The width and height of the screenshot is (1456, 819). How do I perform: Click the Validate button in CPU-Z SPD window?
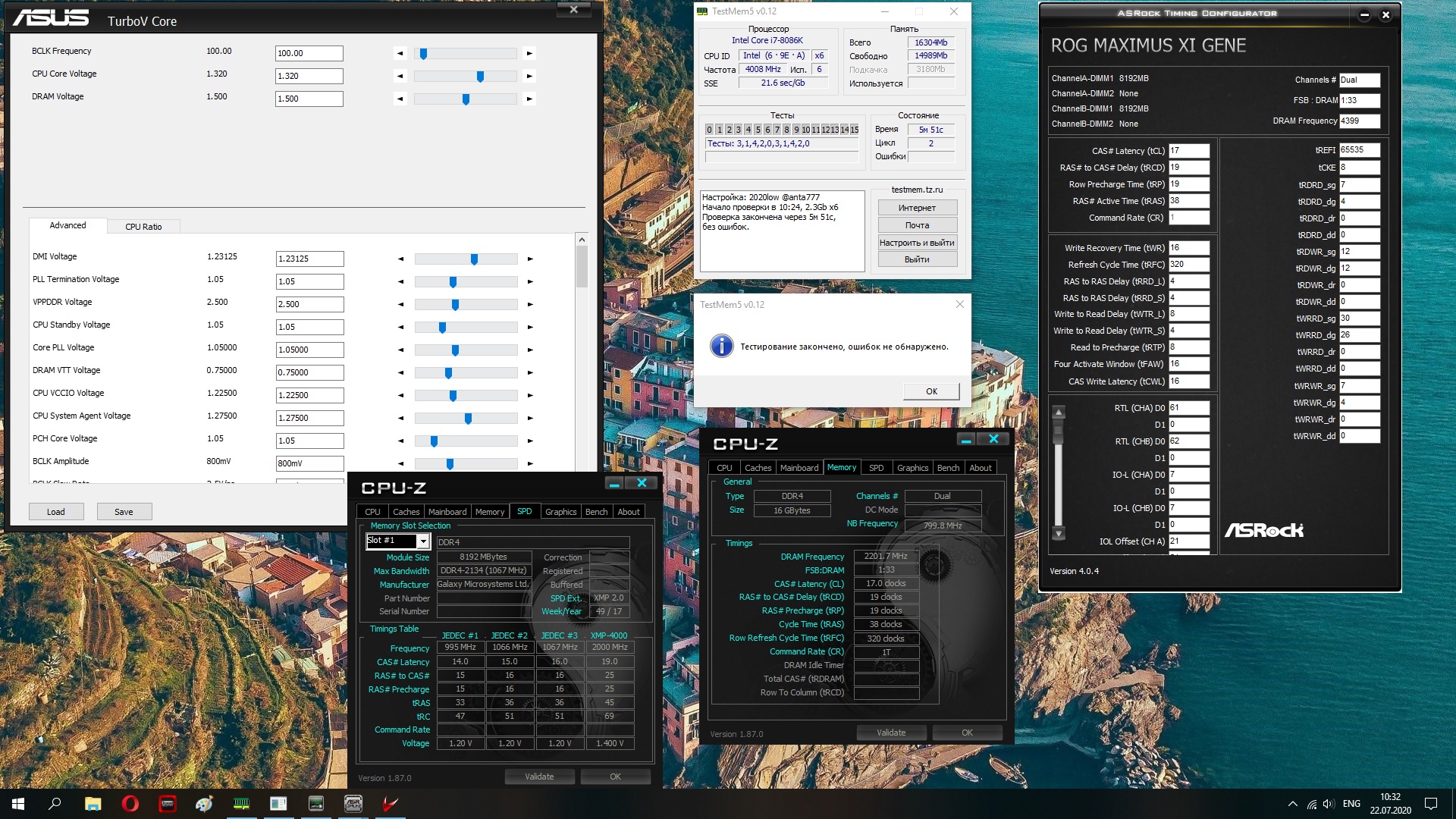click(539, 777)
